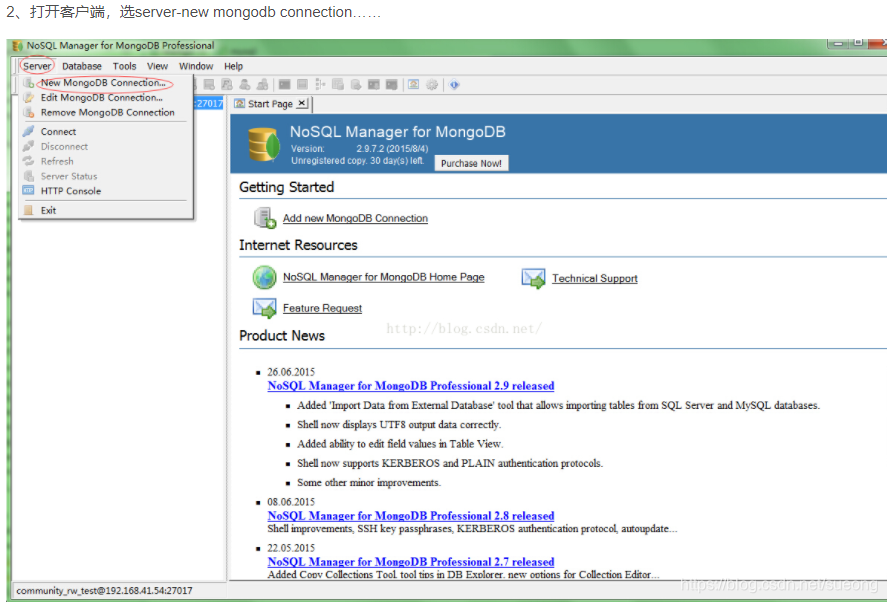Click status bar text community_rw_test@192.168.41.54:27017

point(104,591)
